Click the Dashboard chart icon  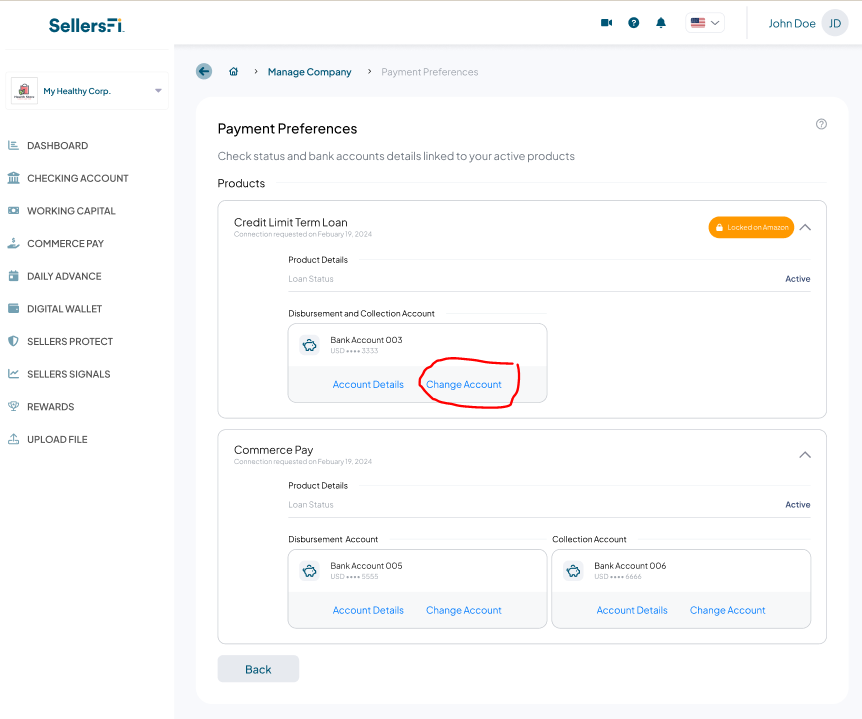[x=13, y=145]
